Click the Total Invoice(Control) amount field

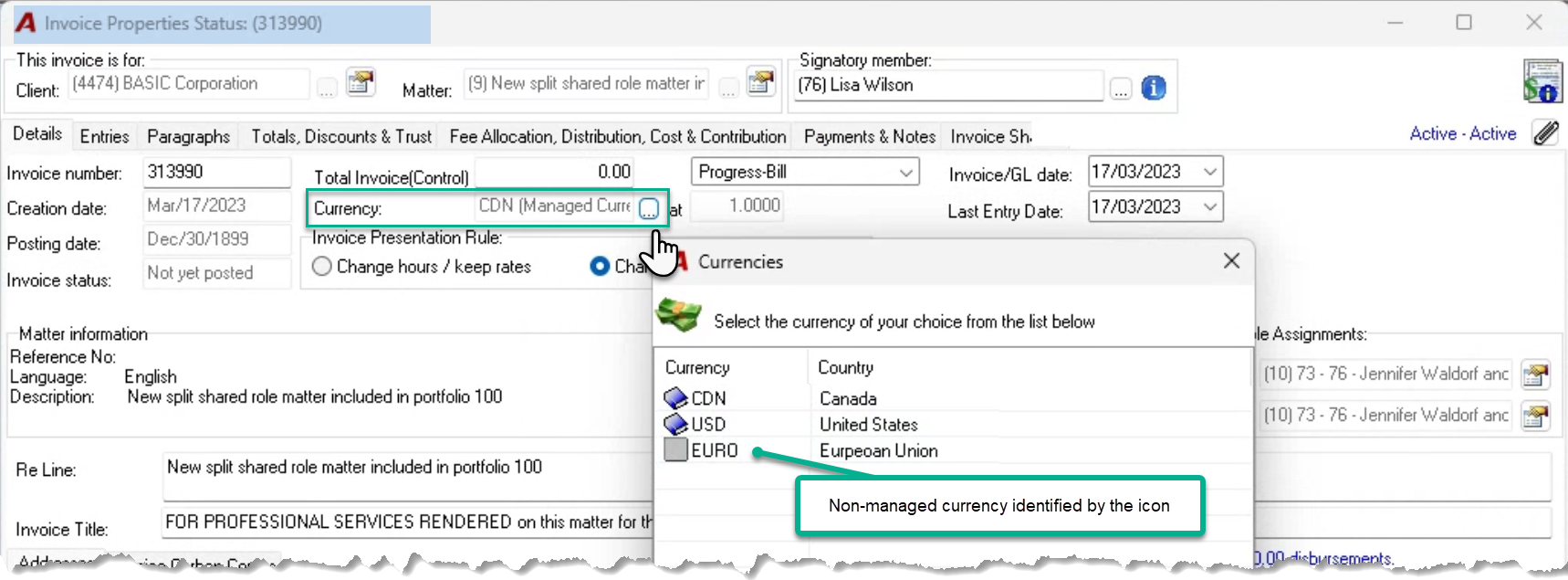555,172
